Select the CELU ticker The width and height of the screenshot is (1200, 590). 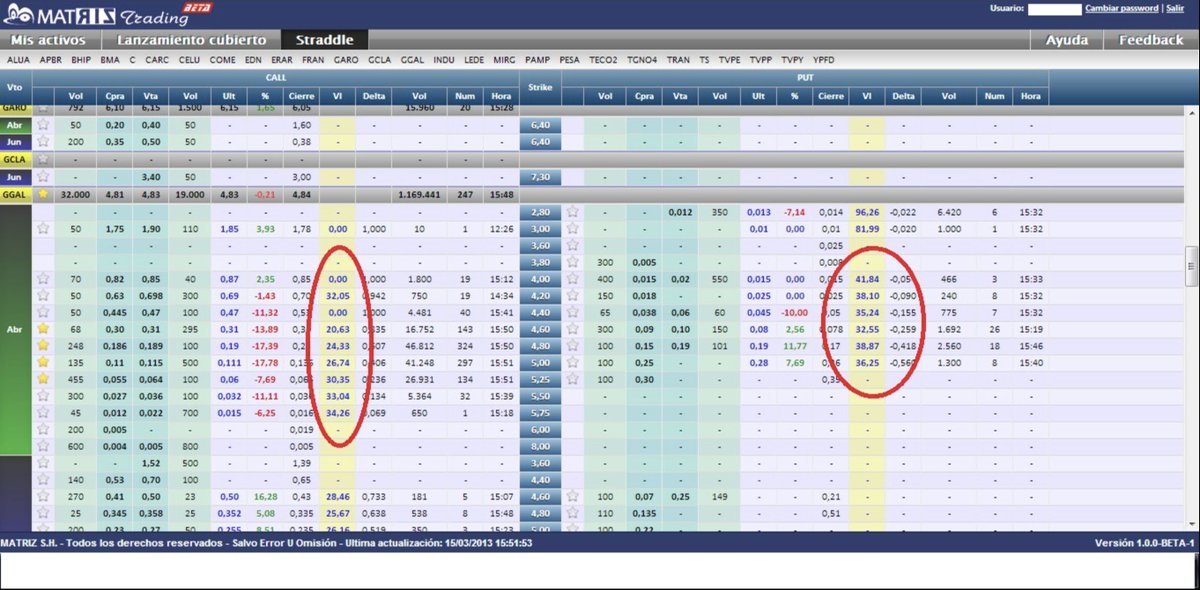coord(189,60)
